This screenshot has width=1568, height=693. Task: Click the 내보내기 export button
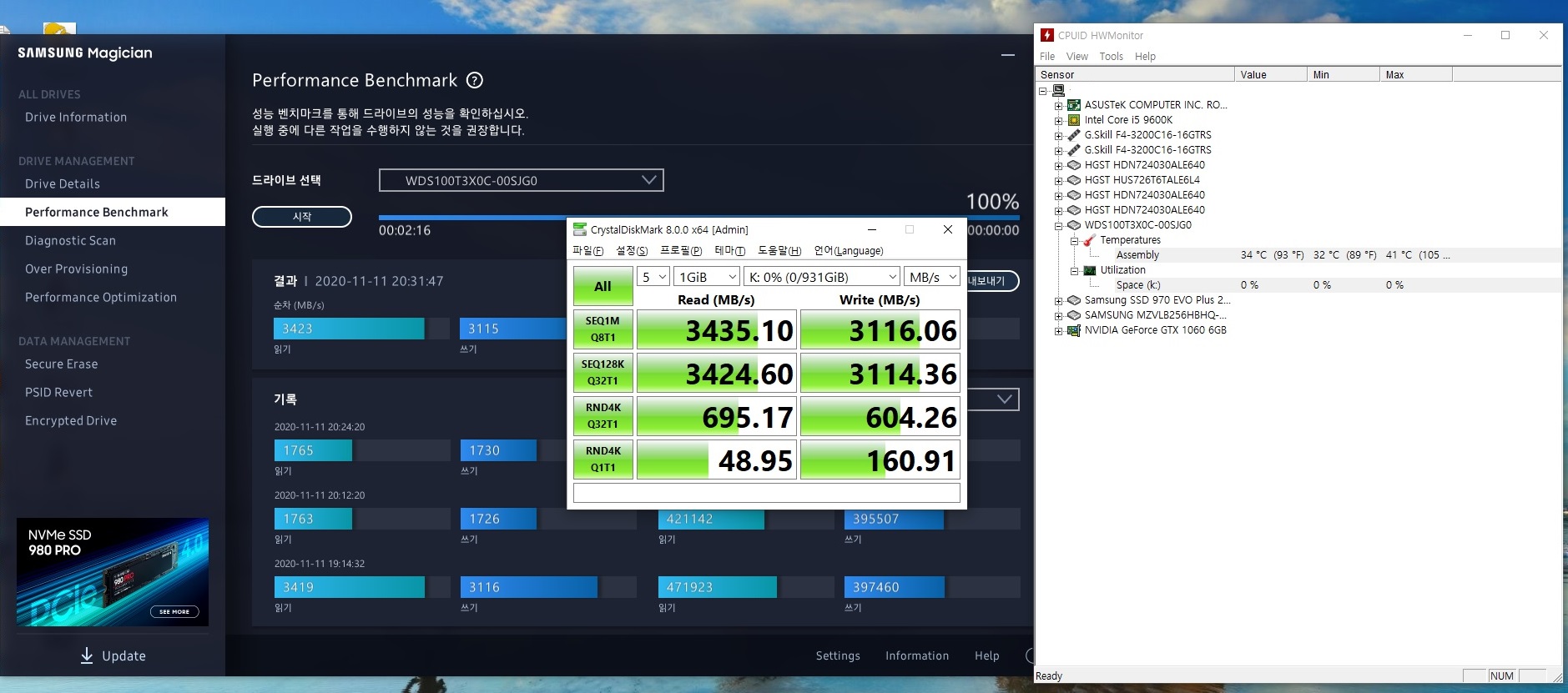coord(991,281)
